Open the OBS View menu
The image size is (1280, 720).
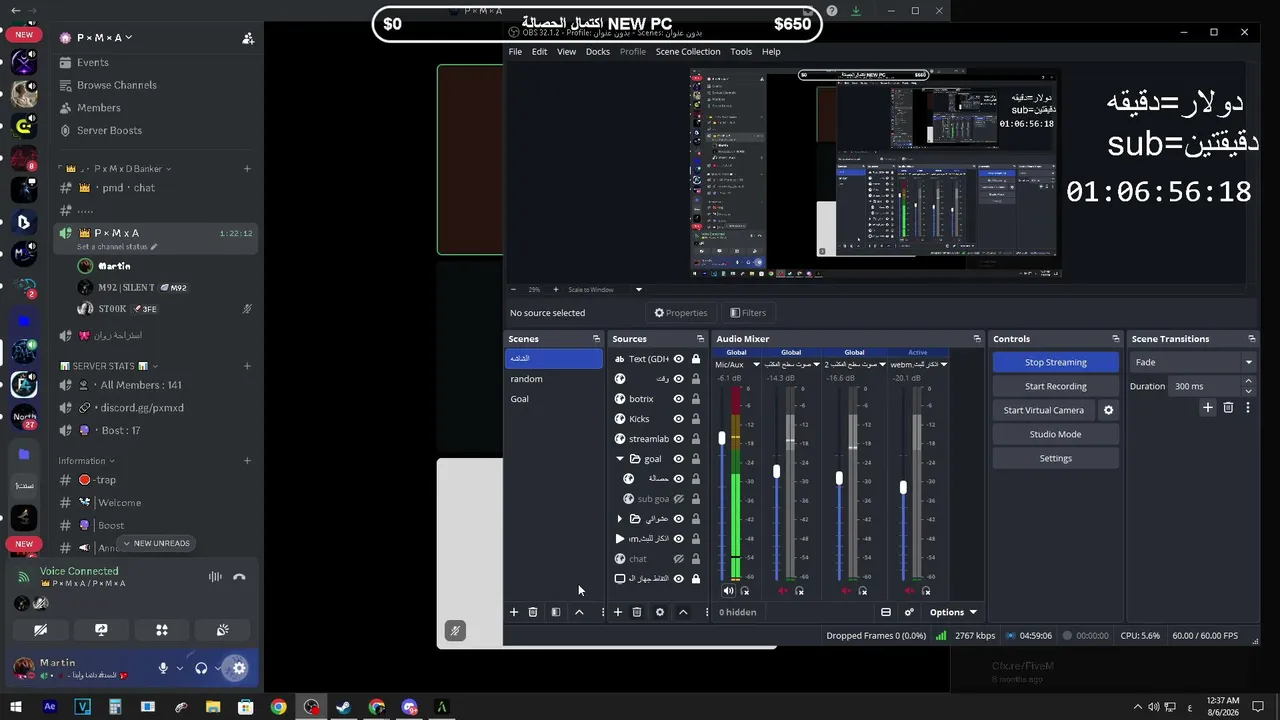pyautogui.click(x=566, y=52)
